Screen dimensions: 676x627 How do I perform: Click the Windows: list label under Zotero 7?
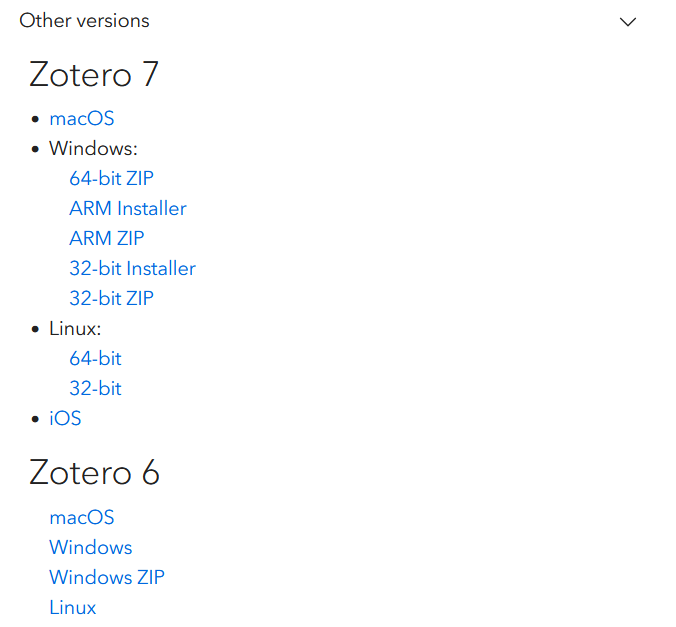(94, 149)
